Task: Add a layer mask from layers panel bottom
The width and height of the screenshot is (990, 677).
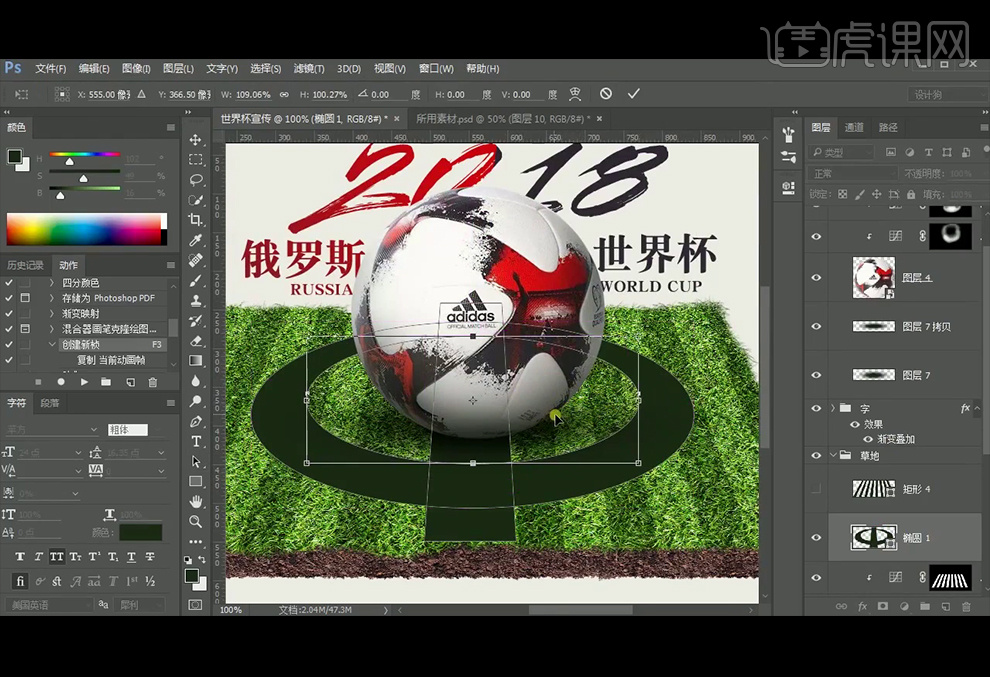Action: [883, 607]
